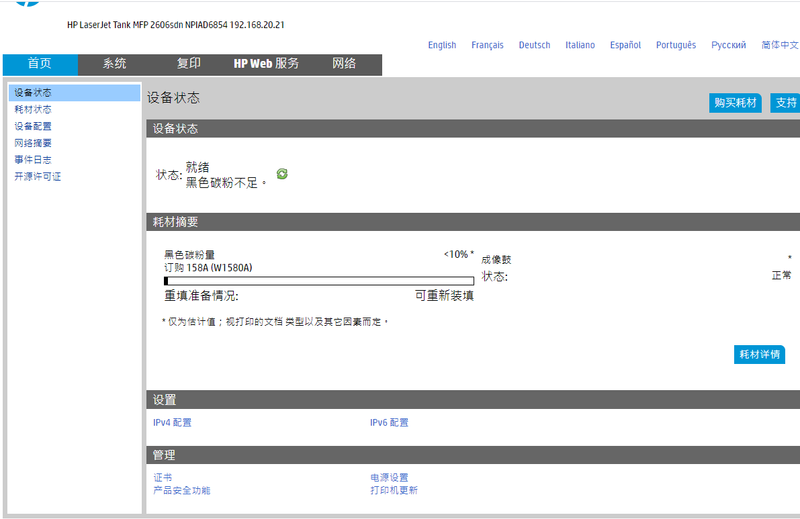Open the IPv4 配置 link
This screenshot has width=800, height=519.
point(172,423)
